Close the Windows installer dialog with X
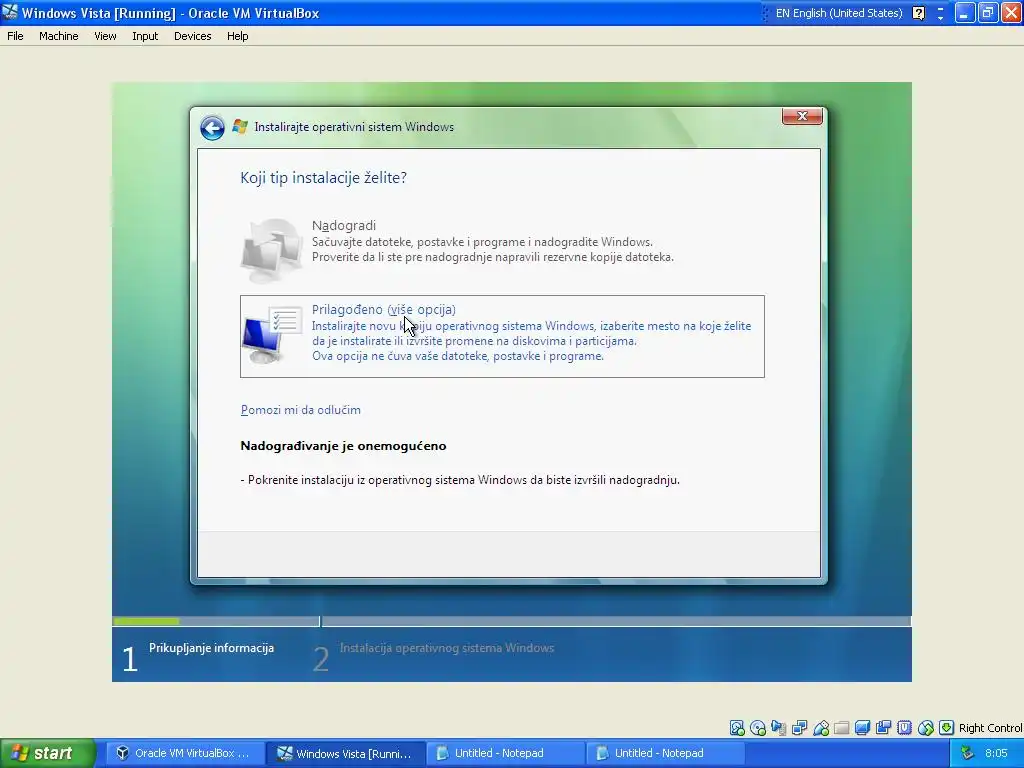 [802, 116]
